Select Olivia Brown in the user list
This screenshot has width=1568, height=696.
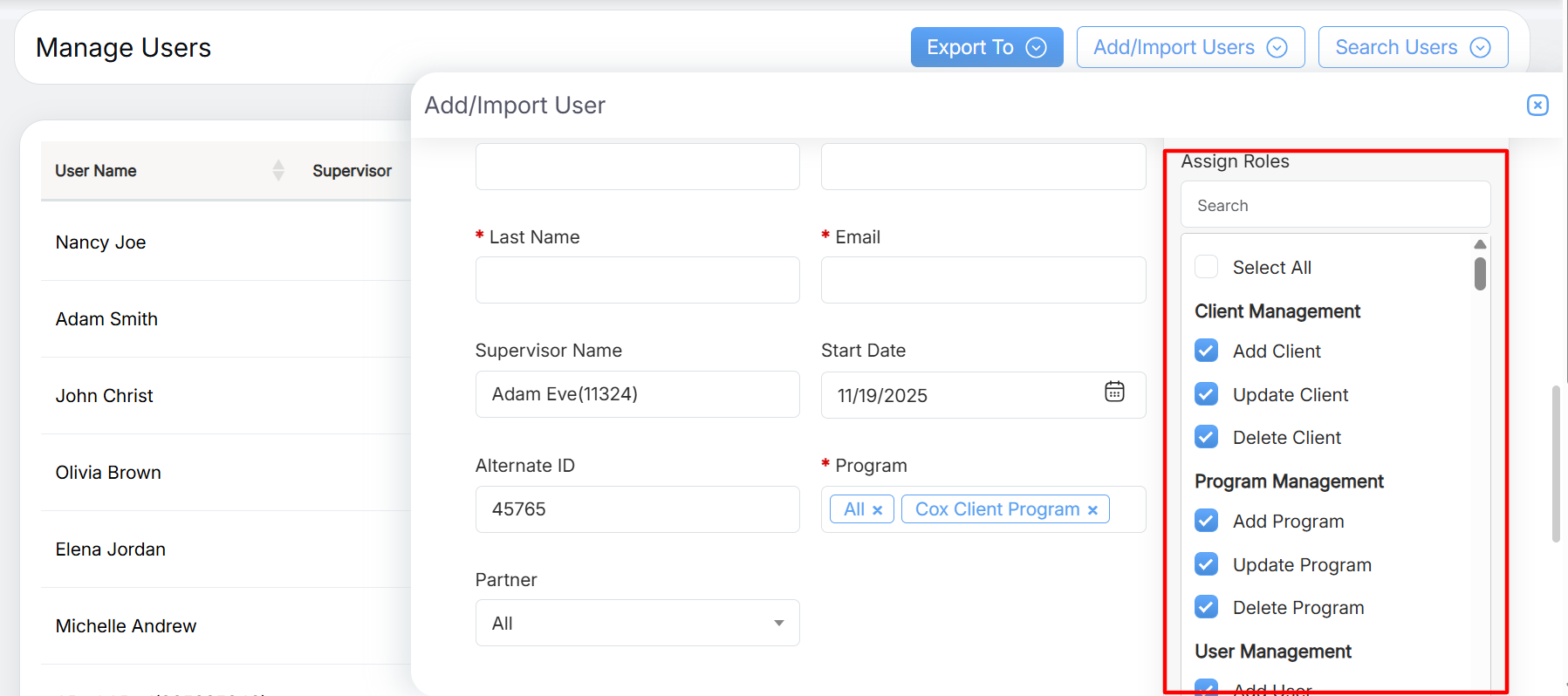pos(108,473)
